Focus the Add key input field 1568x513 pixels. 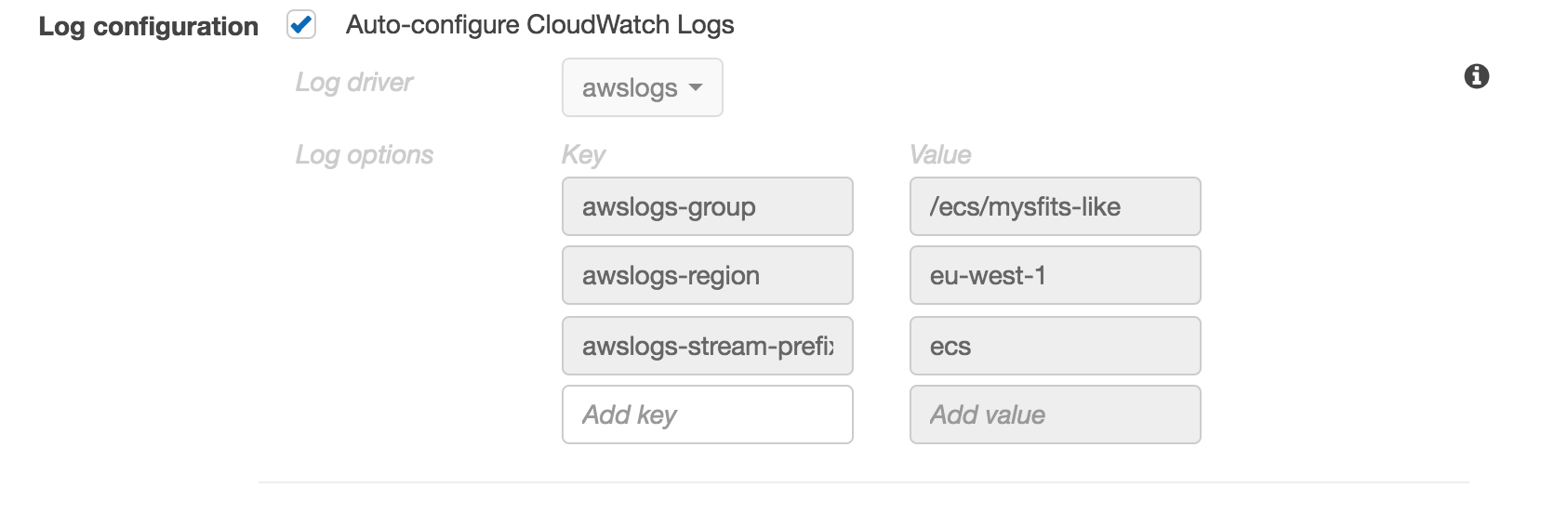click(x=707, y=414)
